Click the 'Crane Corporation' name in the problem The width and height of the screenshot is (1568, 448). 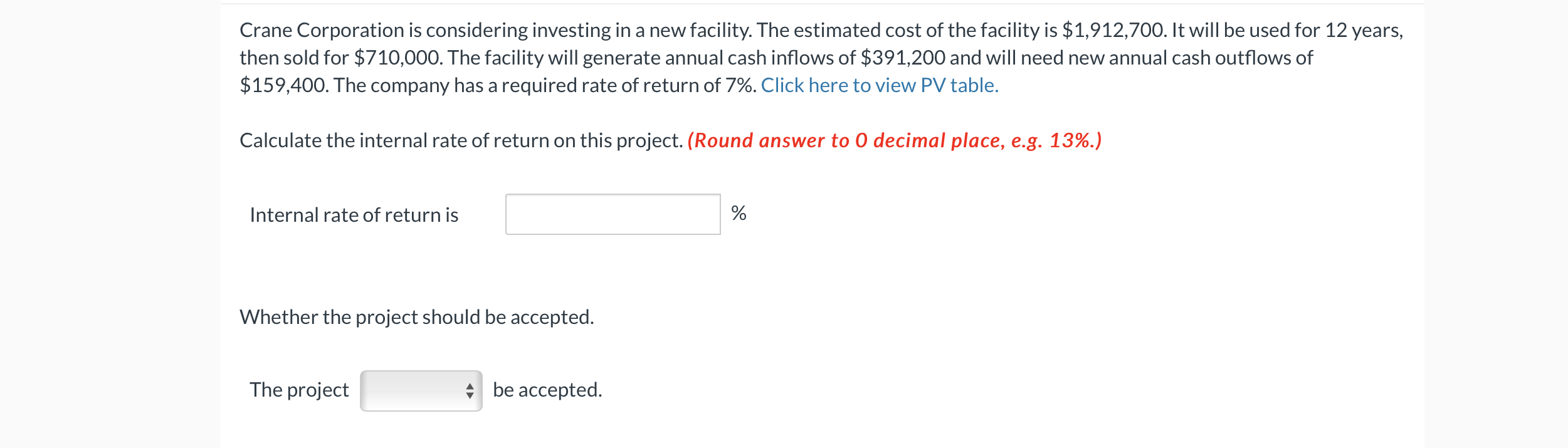click(322, 30)
